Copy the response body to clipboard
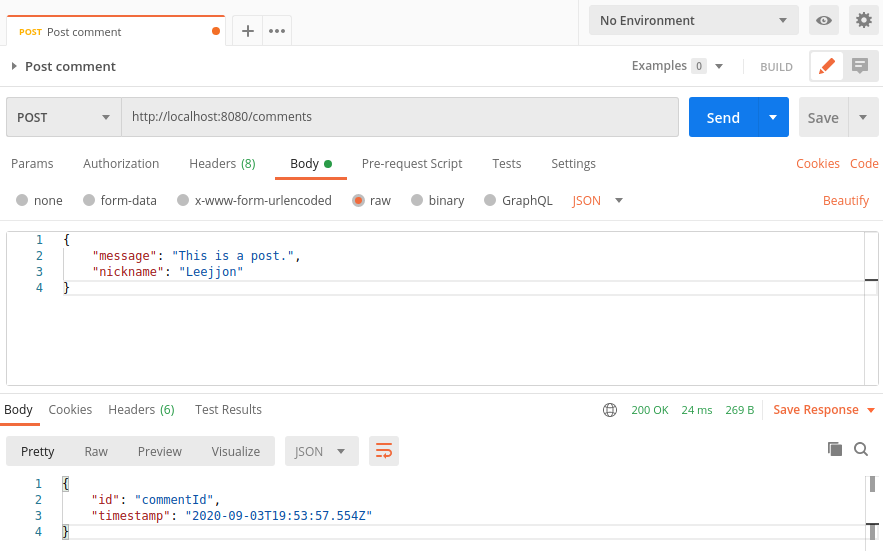883x551 pixels. pos(835,449)
